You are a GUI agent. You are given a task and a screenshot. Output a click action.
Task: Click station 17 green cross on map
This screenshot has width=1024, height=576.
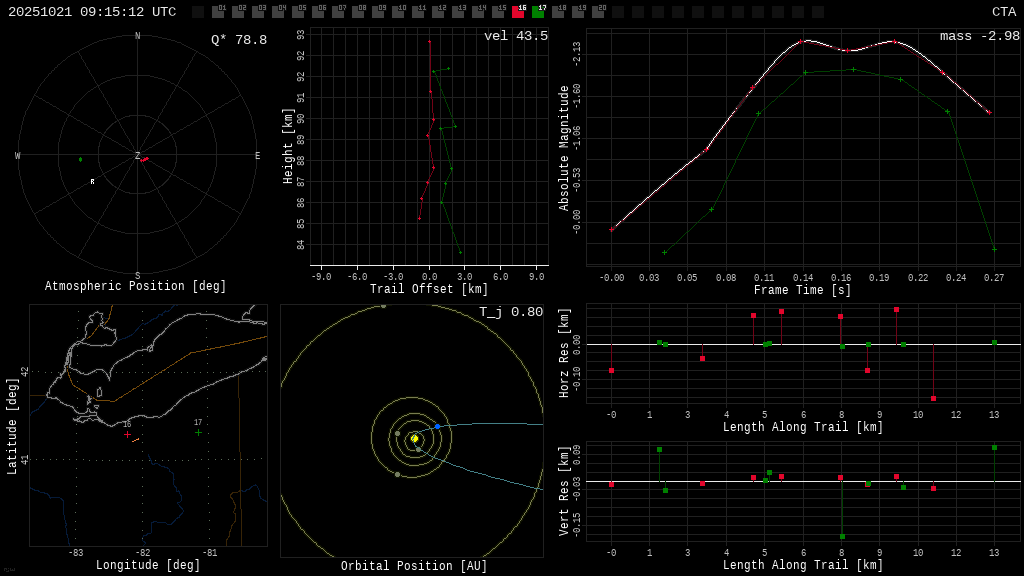point(198,433)
